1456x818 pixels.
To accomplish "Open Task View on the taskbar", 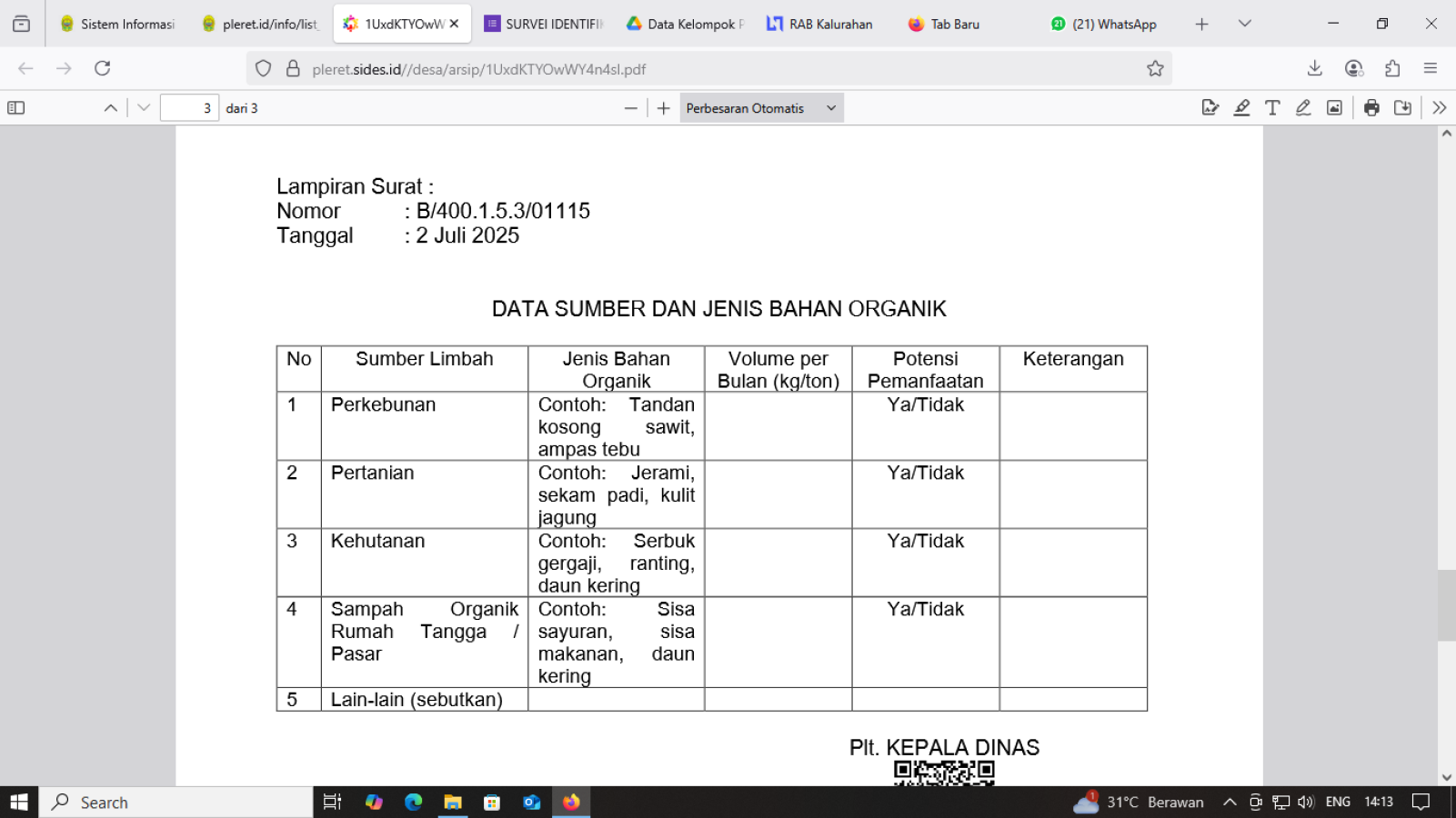I will pos(333,803).
